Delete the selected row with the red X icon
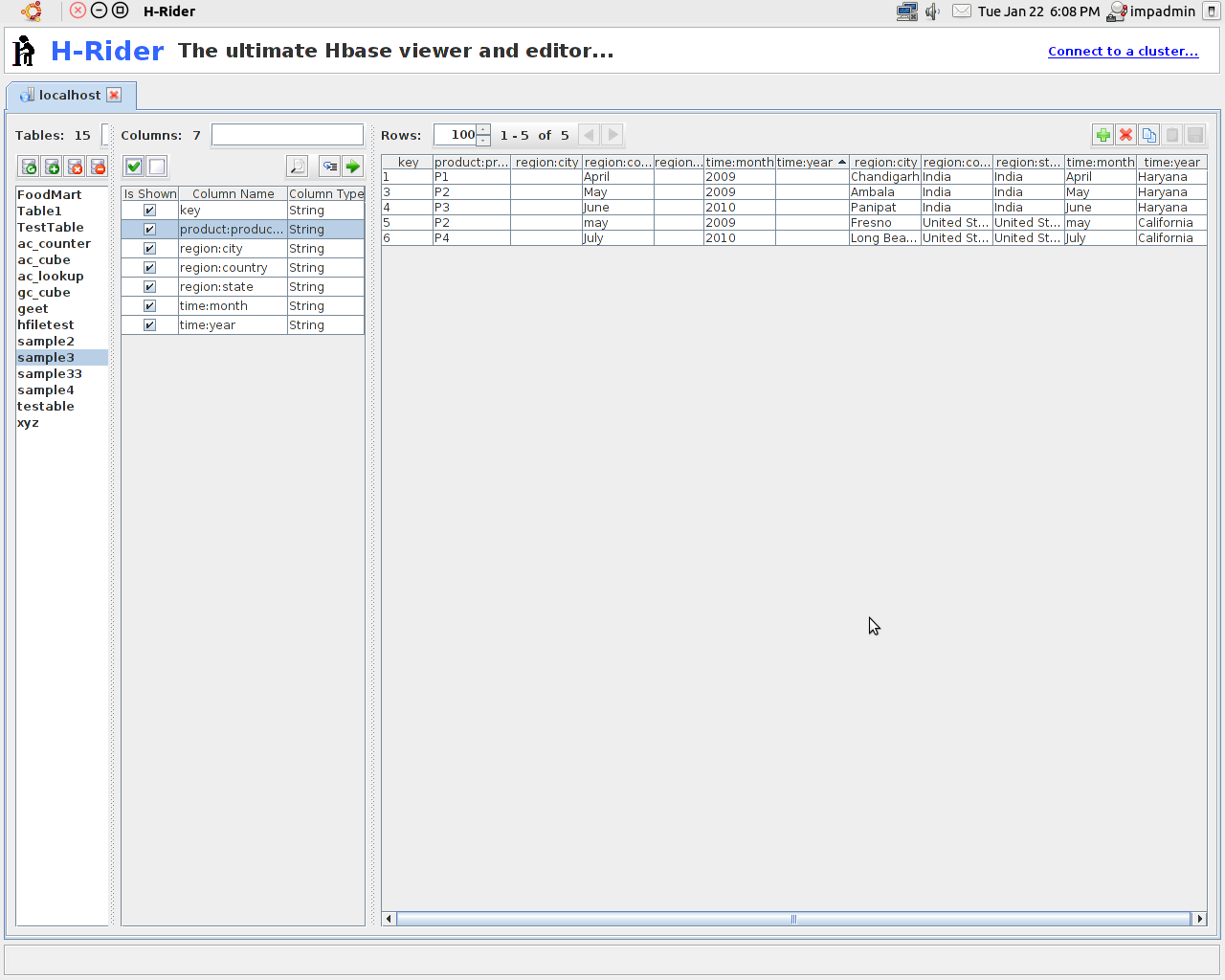The image size is (1225, 980). tap(1125, 135)
